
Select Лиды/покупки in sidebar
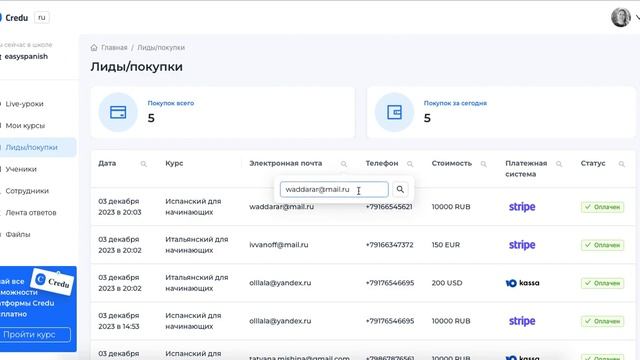(31, 147)
